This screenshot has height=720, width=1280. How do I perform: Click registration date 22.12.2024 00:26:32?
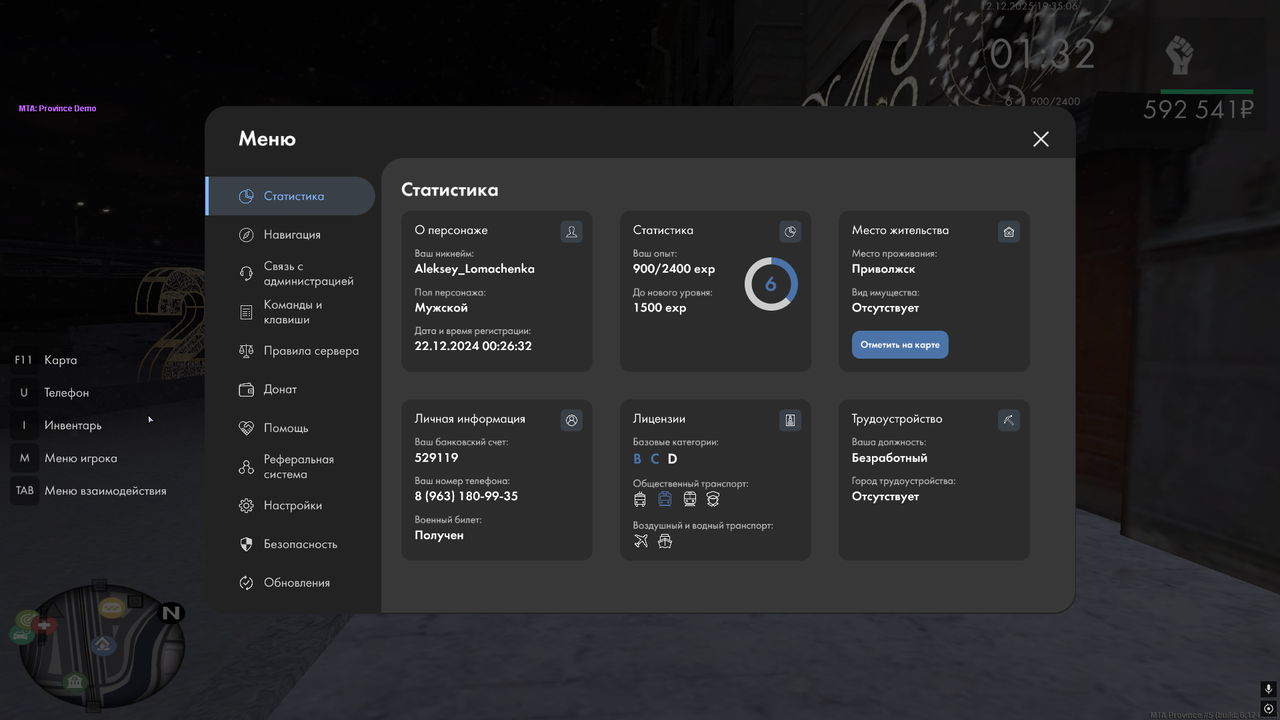pos(473,346)
